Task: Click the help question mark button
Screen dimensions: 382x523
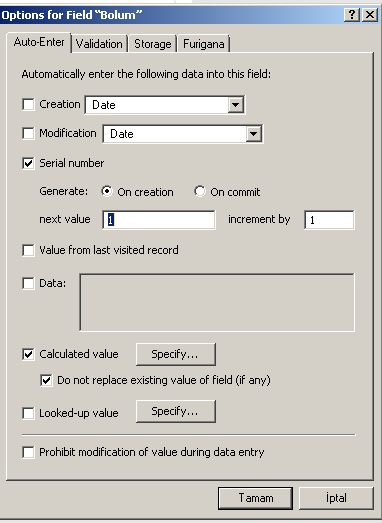Action: [x=352, y=15]
